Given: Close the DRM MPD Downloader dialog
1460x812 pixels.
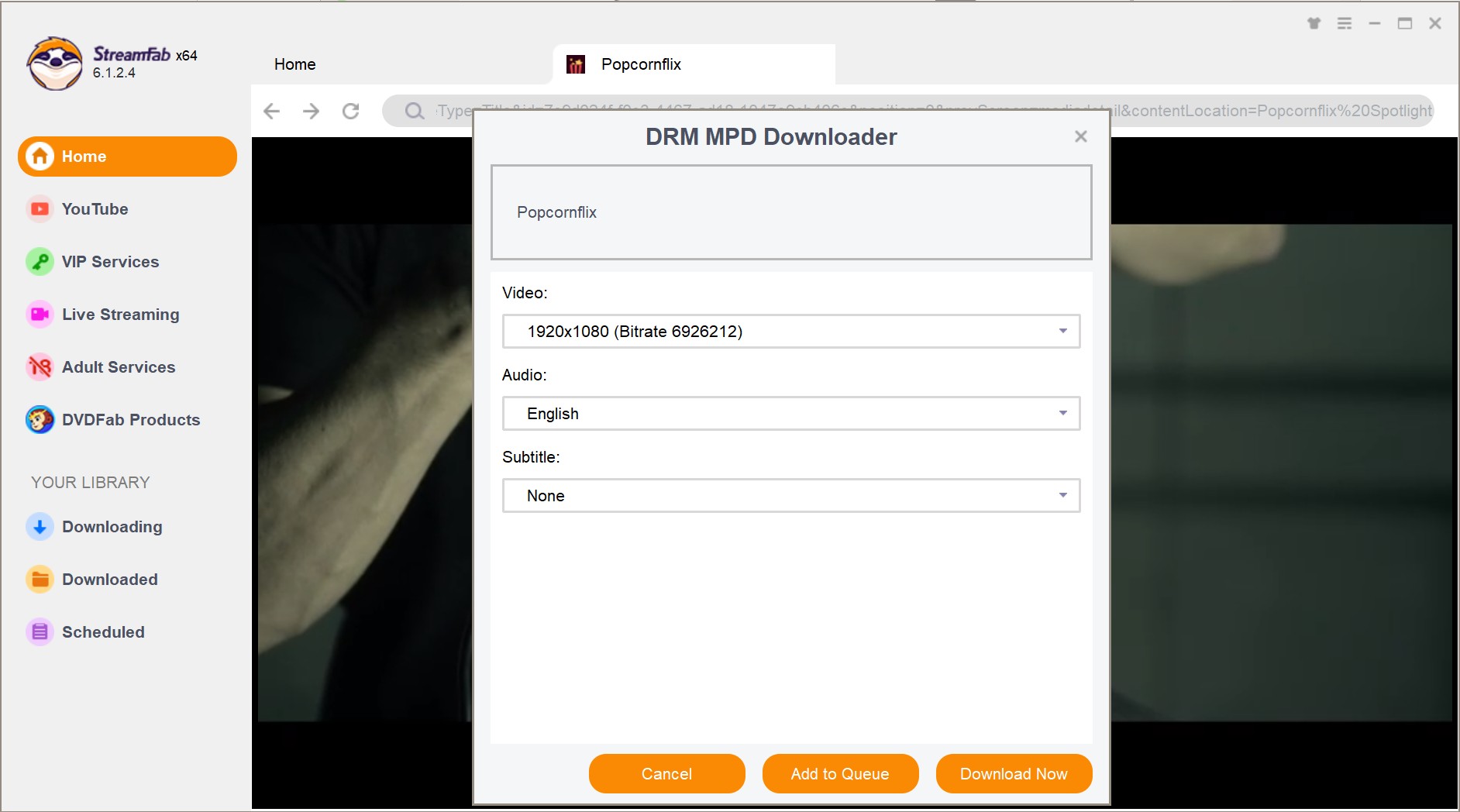Looking at the screenshot, I should [x=1081, y=136].
